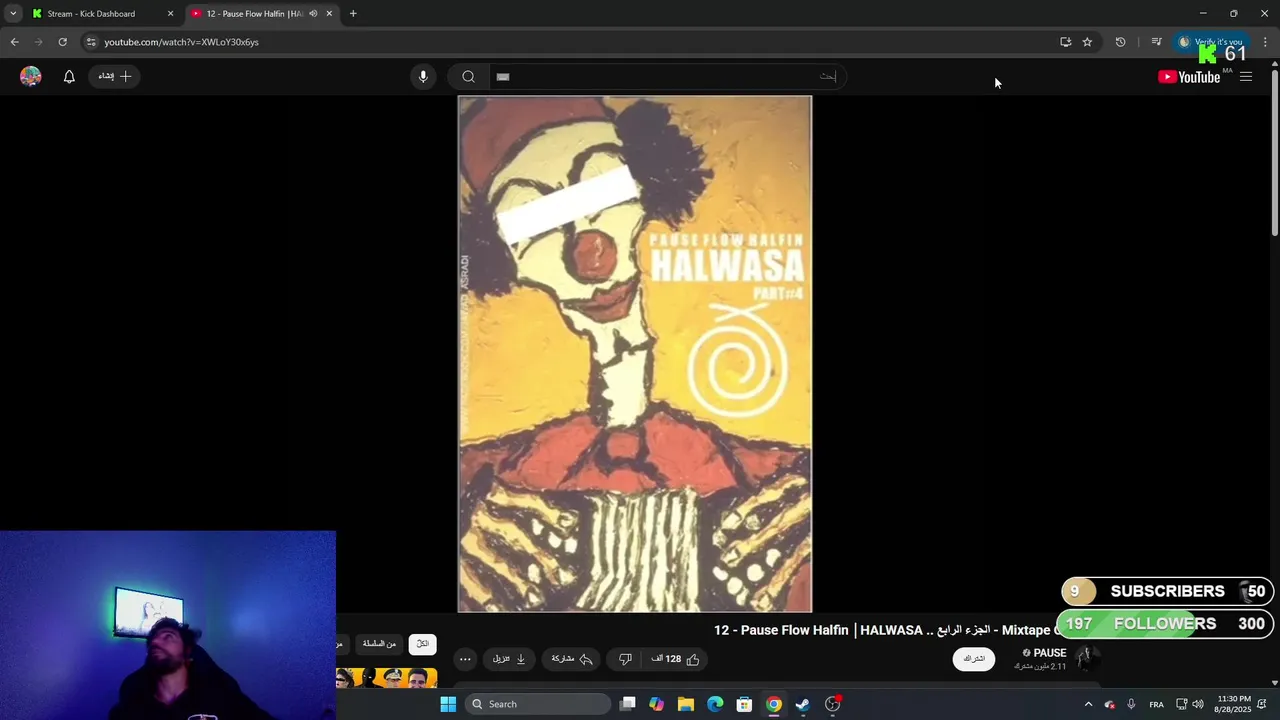
Task: Open Copilot from the taskbar
Action: [x=656, y=704]
